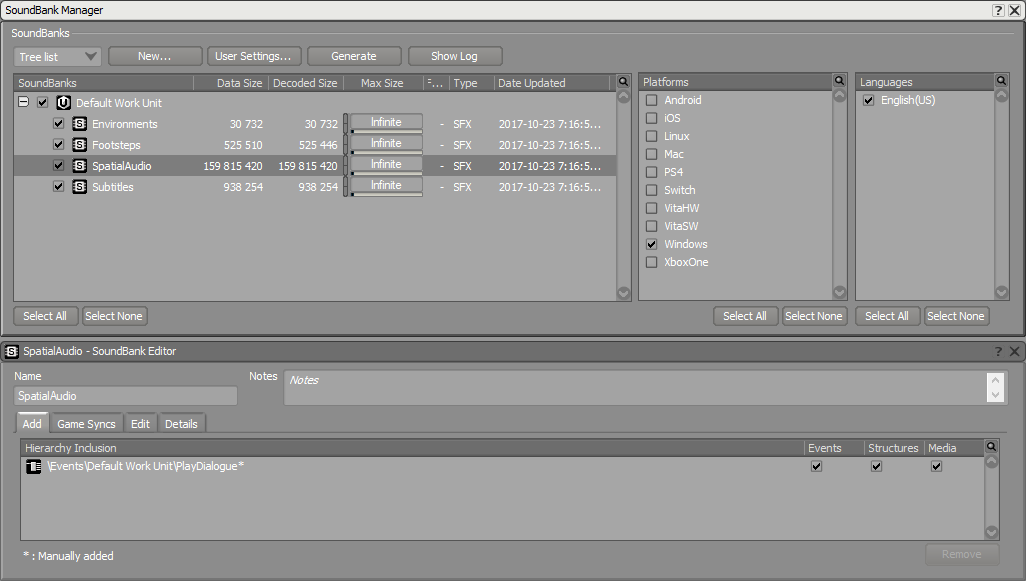This screenshot has height=581, width=1026.
Task: Click Subtitles Max Size Infinite slider
Action: tap(386, 186)
